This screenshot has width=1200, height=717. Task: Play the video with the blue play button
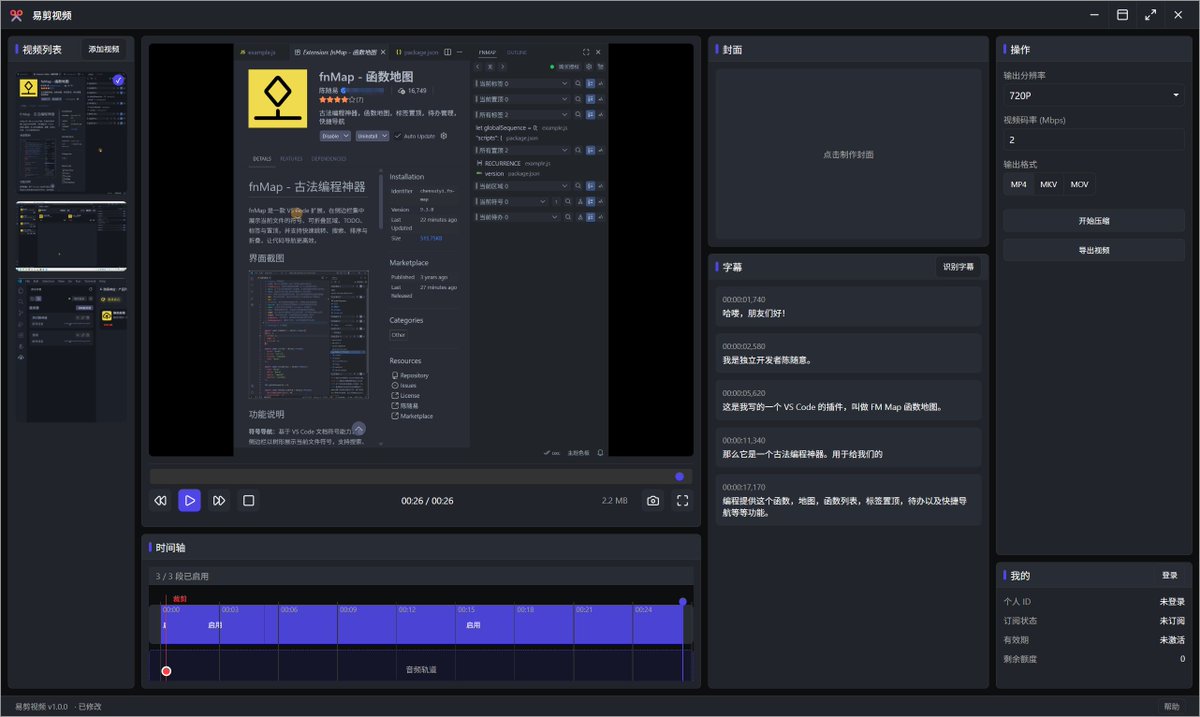[x=189, y=500]
